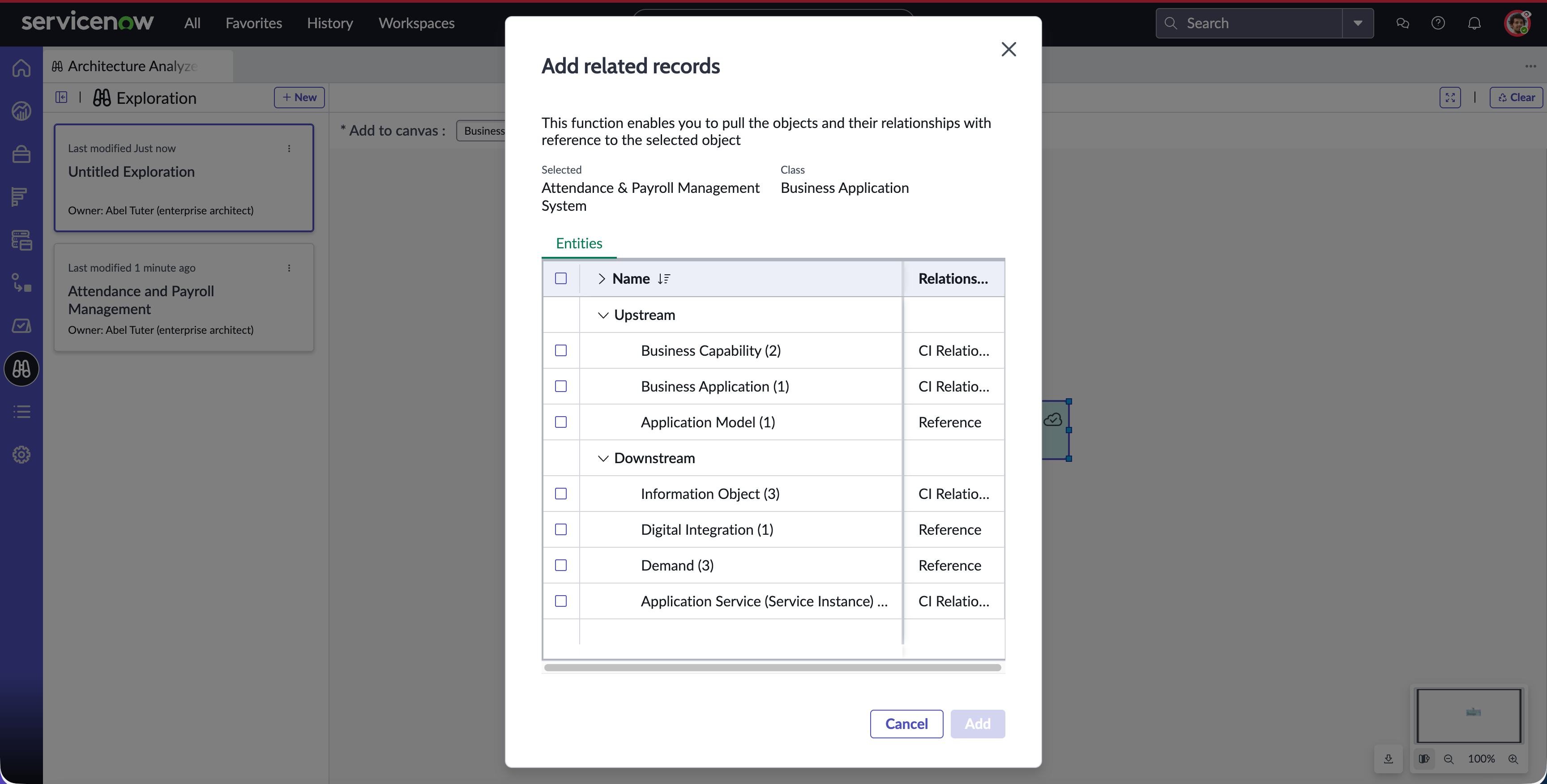Open the dashboard gauge icon in sidebar

[x=21, y=111]
